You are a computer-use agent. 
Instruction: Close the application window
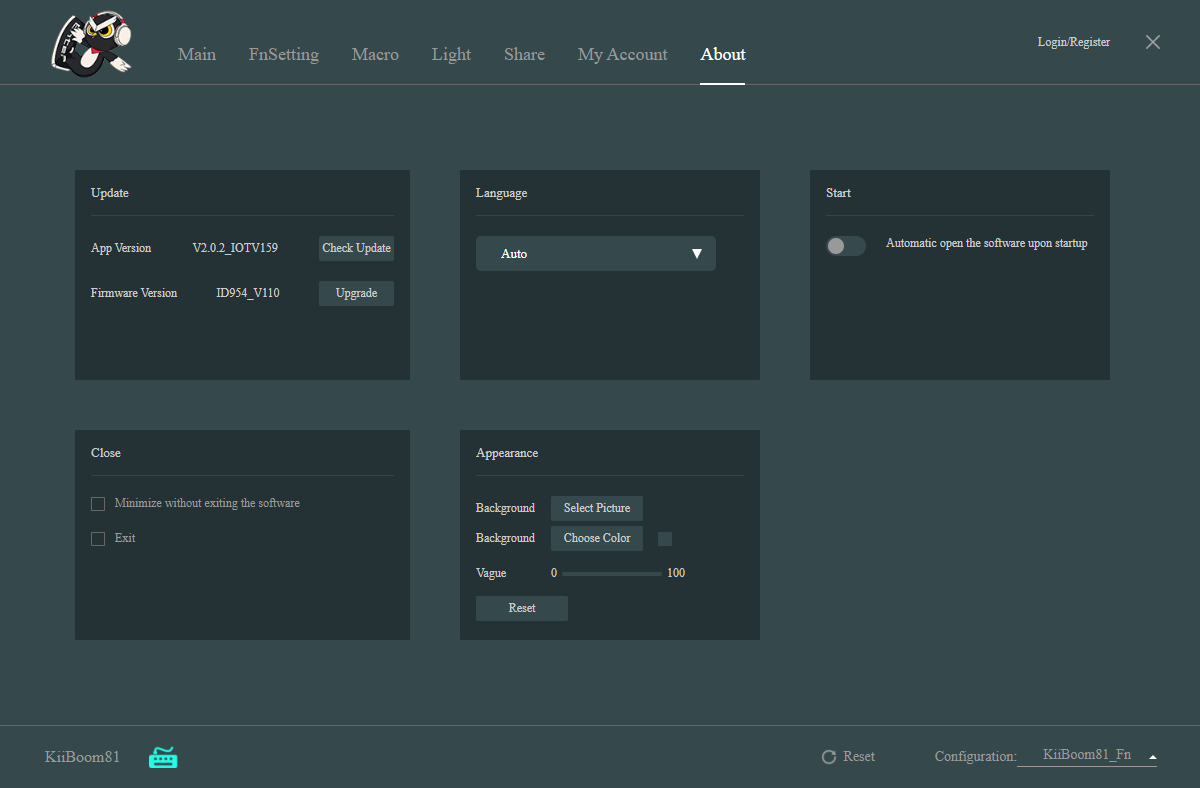[x=1153, y=42]
